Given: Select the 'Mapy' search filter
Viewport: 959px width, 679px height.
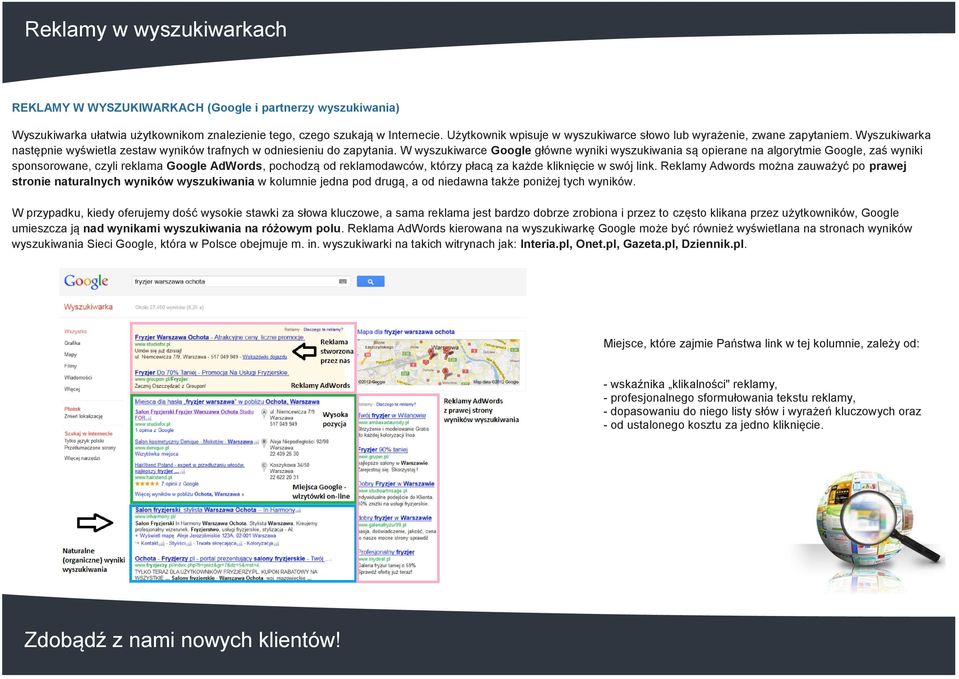Looking at the screenshot, I should point(70,354).
